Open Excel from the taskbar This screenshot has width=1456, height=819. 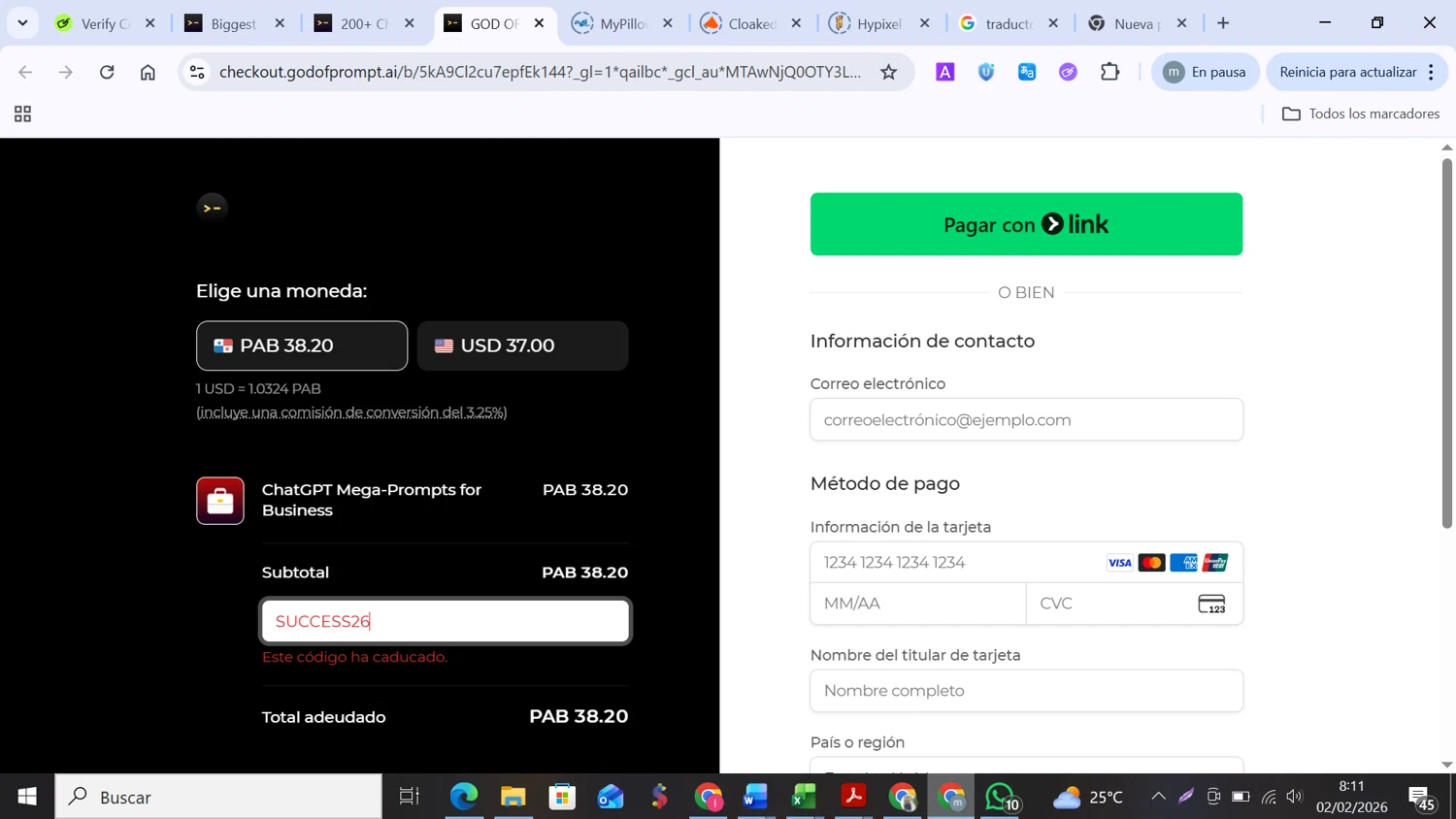point(804,797)
